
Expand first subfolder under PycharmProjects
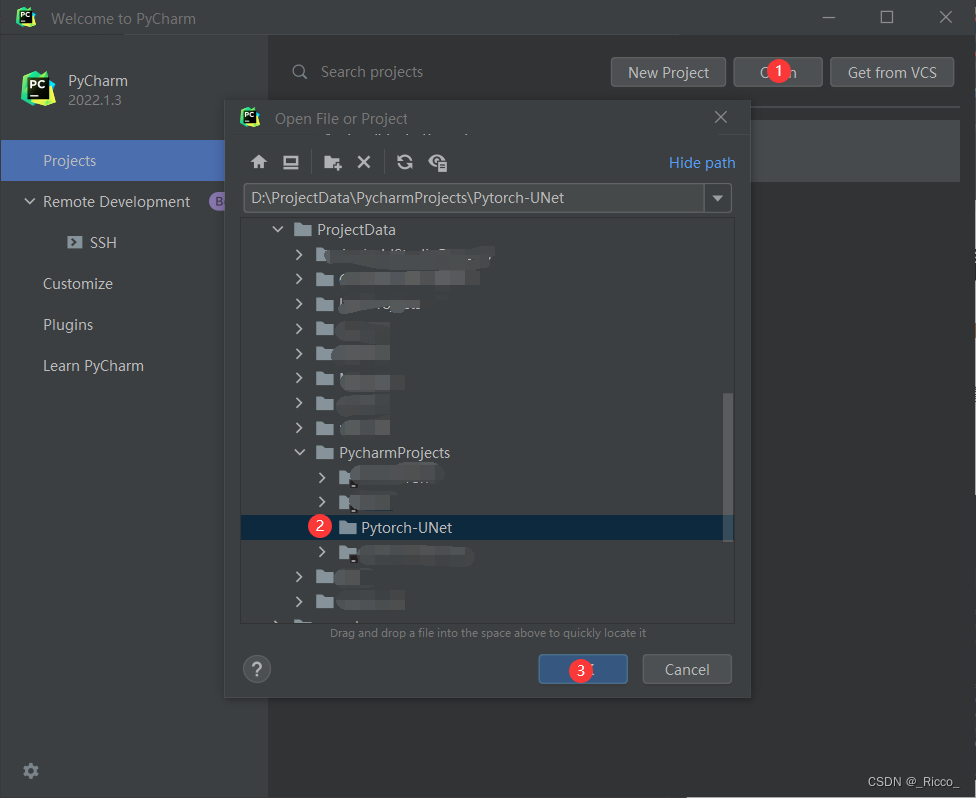[322, 477]
